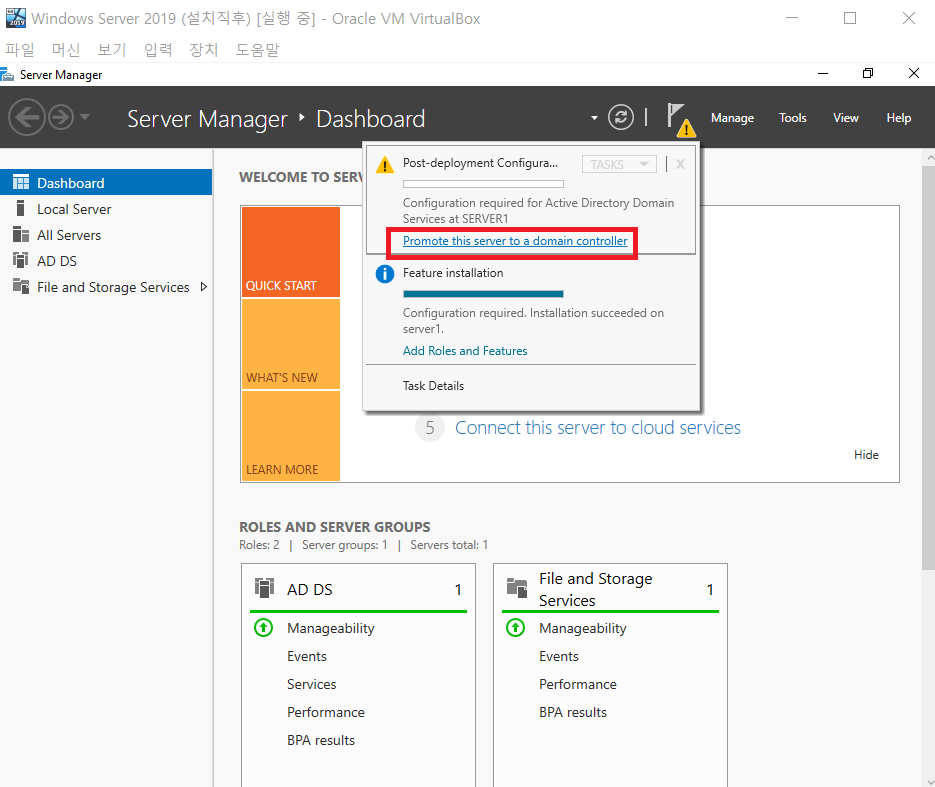Click the Server Manager title bar icon

[x=7, y=75]
